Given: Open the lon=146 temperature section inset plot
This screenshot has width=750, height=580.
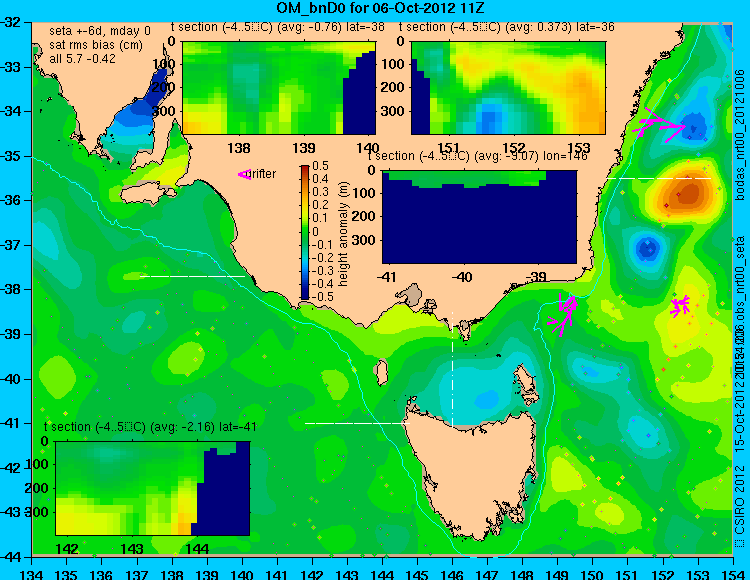Looking at the screenshot, I should click(479, 217).
